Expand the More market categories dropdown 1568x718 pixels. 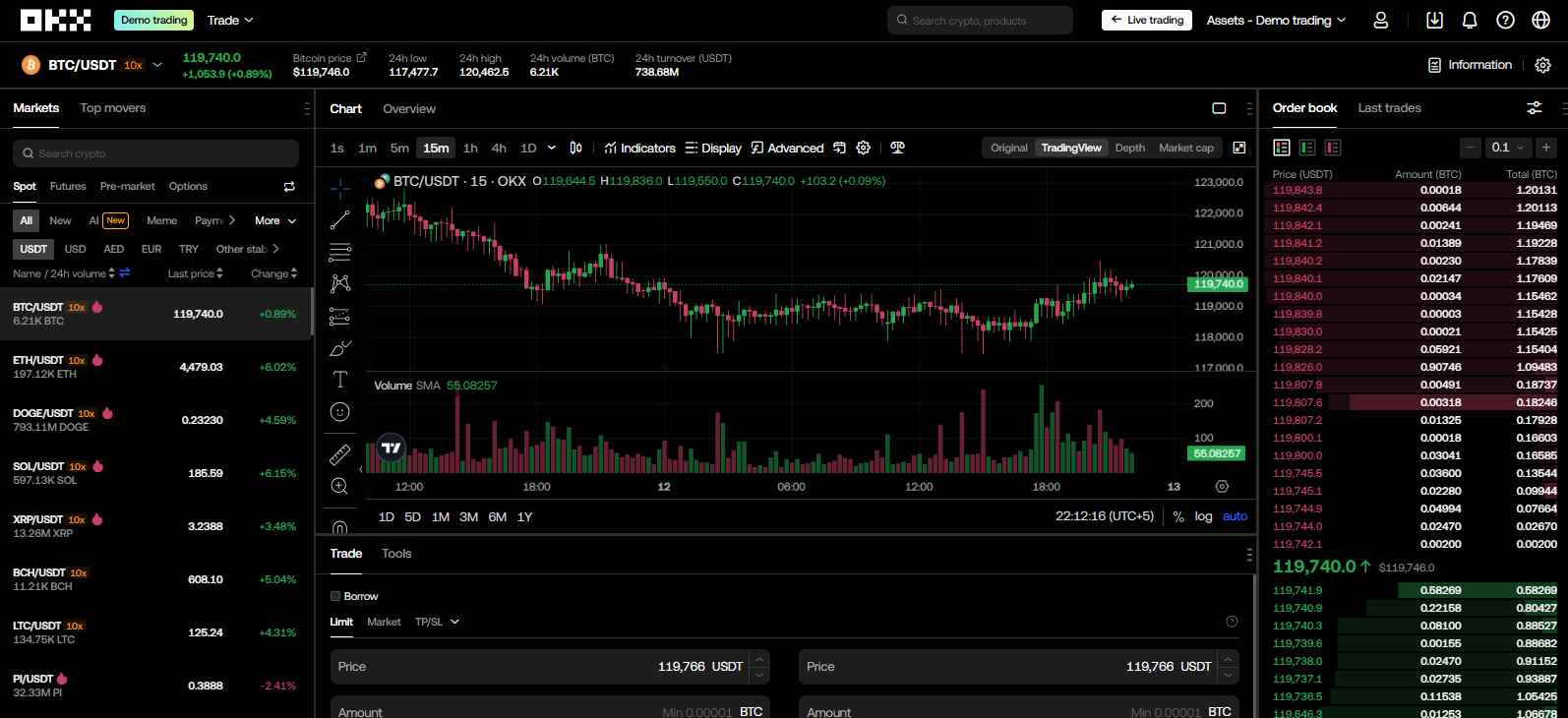[x=275, y=220]
